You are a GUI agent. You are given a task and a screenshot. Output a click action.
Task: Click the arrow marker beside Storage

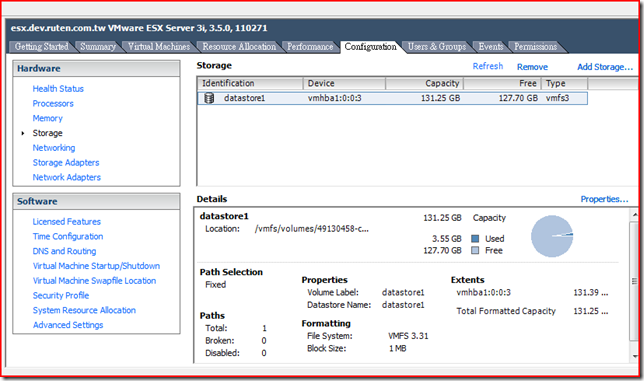tap(23, 133)
